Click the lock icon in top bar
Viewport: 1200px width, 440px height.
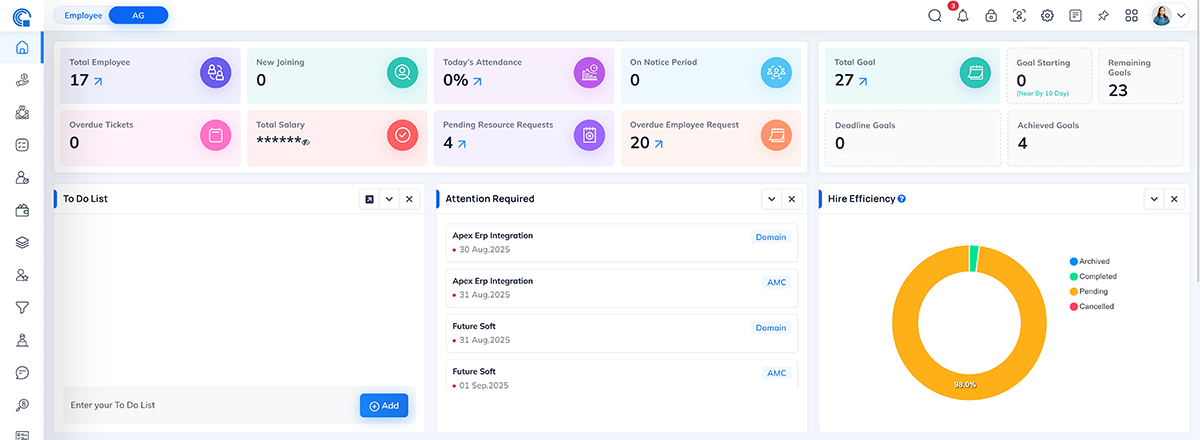click(991, 16)
